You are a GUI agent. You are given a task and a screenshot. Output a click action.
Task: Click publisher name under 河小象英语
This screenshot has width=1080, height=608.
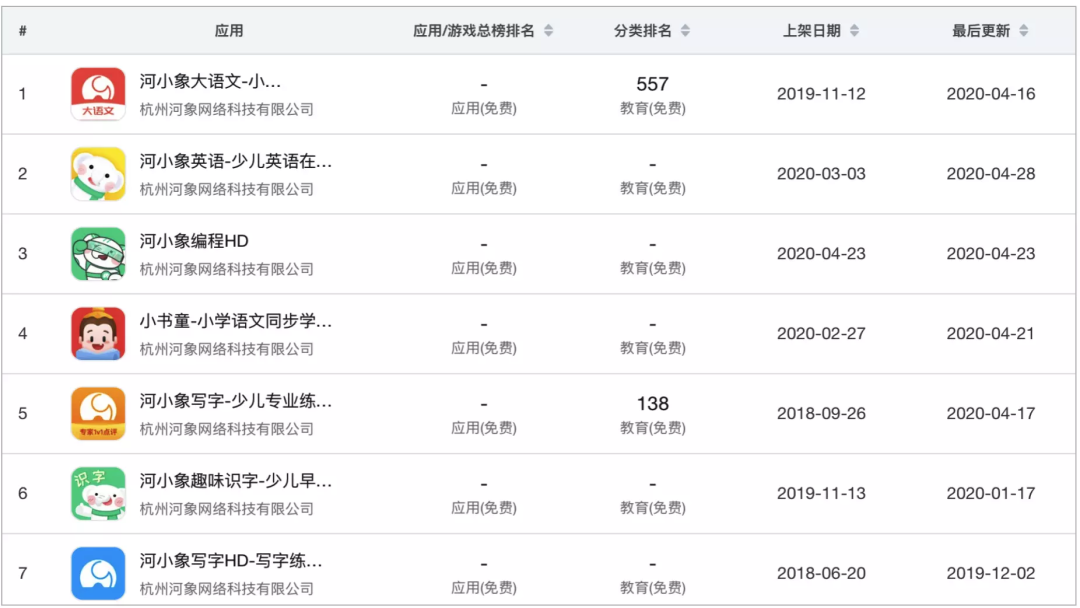click(227, 189)
